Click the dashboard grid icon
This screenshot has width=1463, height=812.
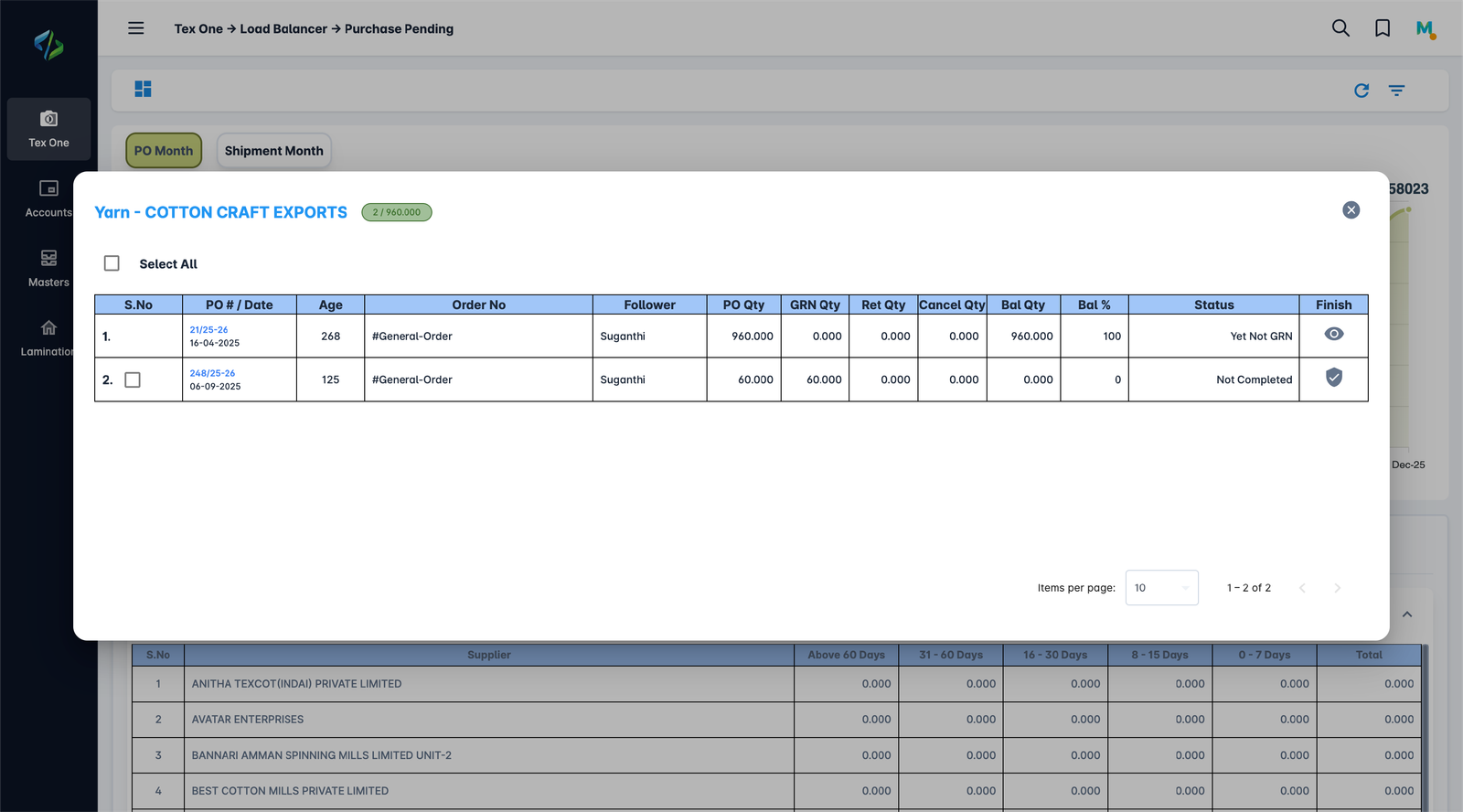[x=143, y=89]
